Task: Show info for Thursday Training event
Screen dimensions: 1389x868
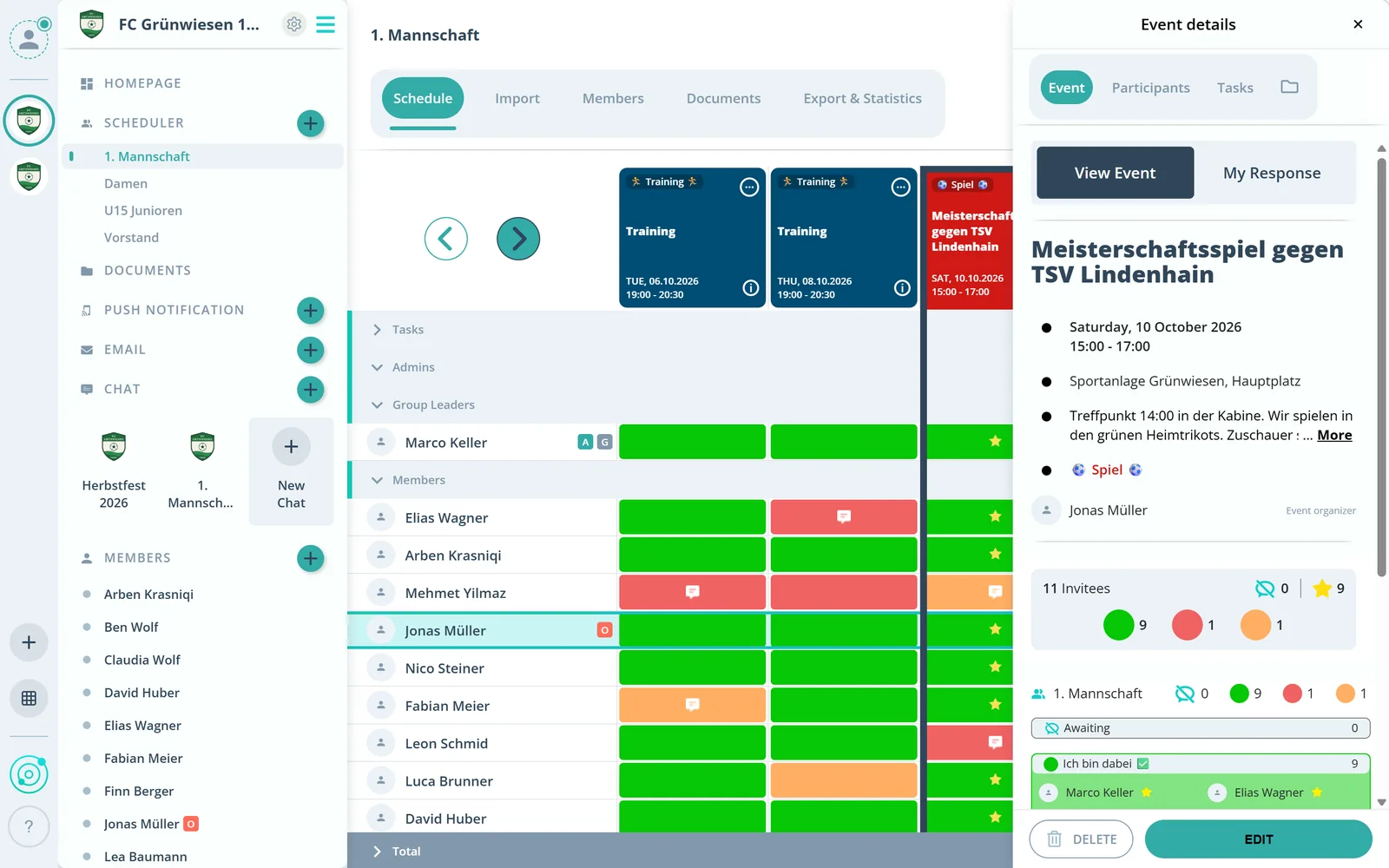Action: [x=902, y=288]
